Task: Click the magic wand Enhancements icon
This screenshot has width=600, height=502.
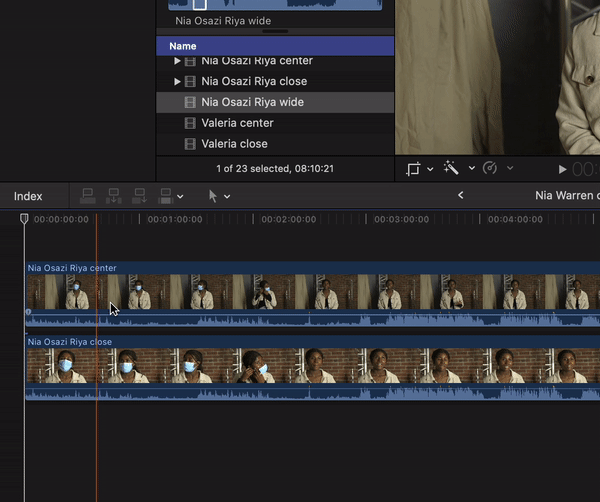Action: tap(452, 169)
